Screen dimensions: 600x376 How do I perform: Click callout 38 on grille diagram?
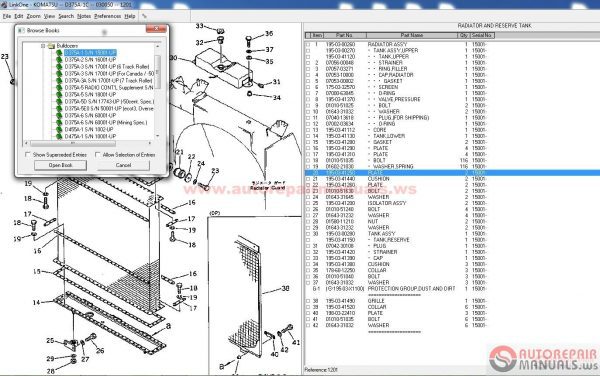click(285, 288)
